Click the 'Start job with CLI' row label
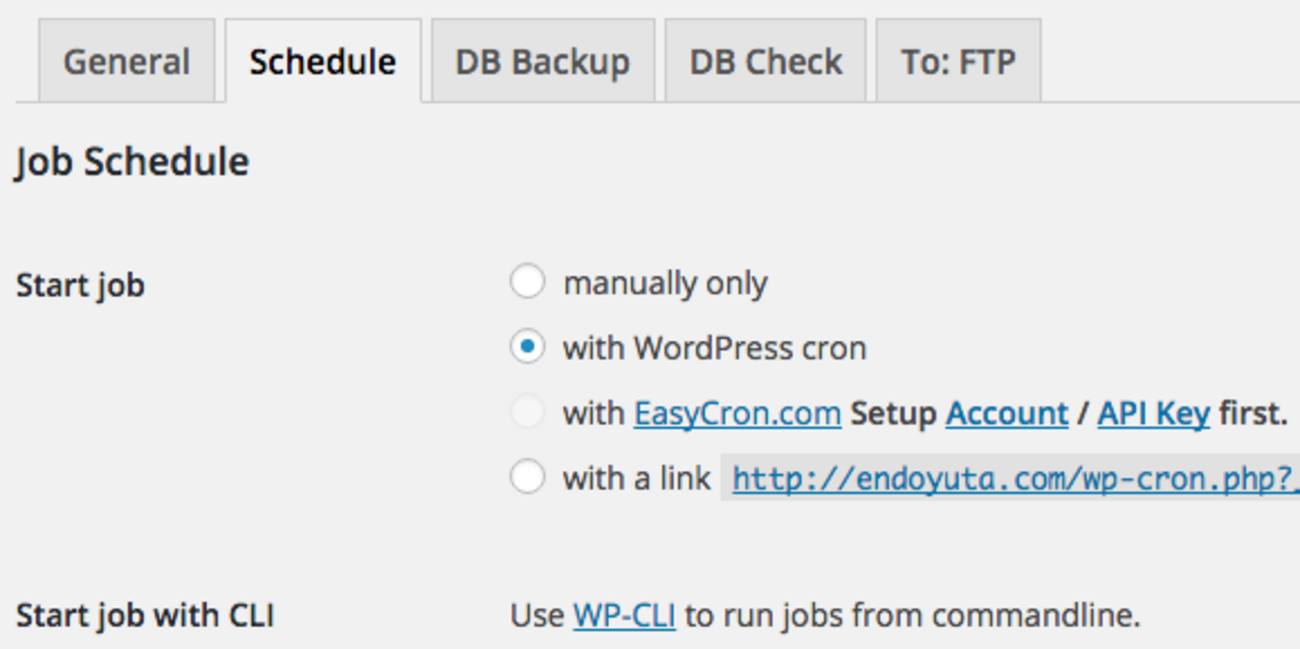Screen dimensions: 1300x649 click(x=145, y=616)
